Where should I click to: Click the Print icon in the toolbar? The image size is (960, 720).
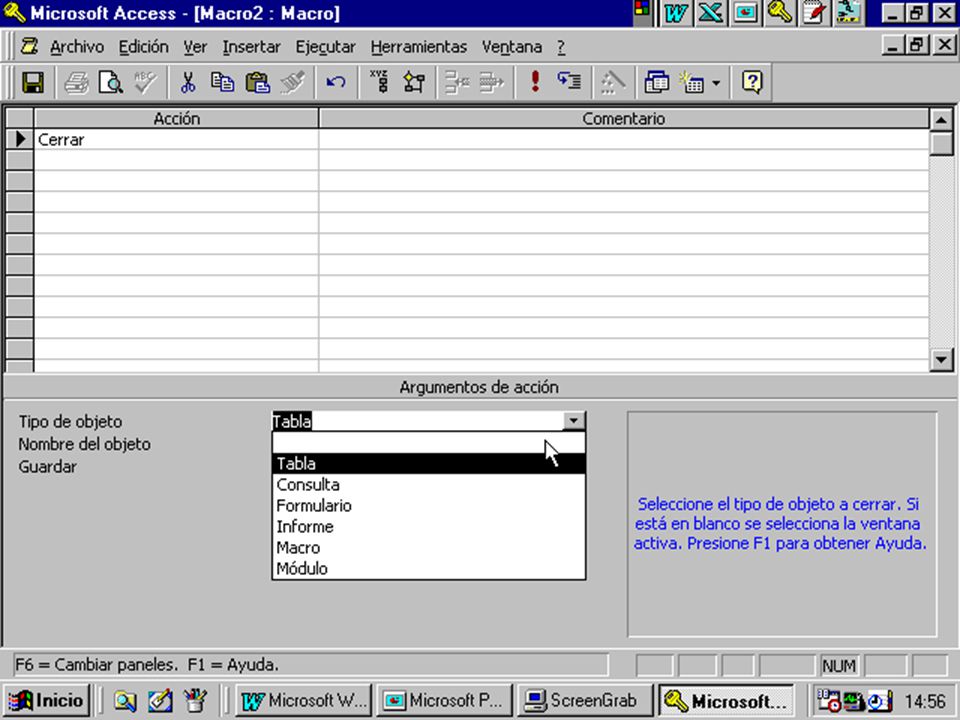point(77,82)
